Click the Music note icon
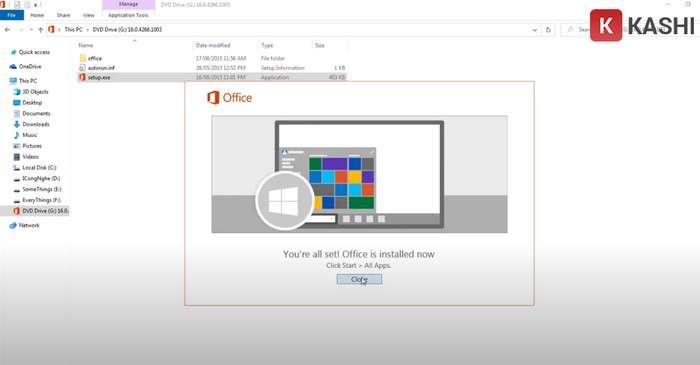 17,135
